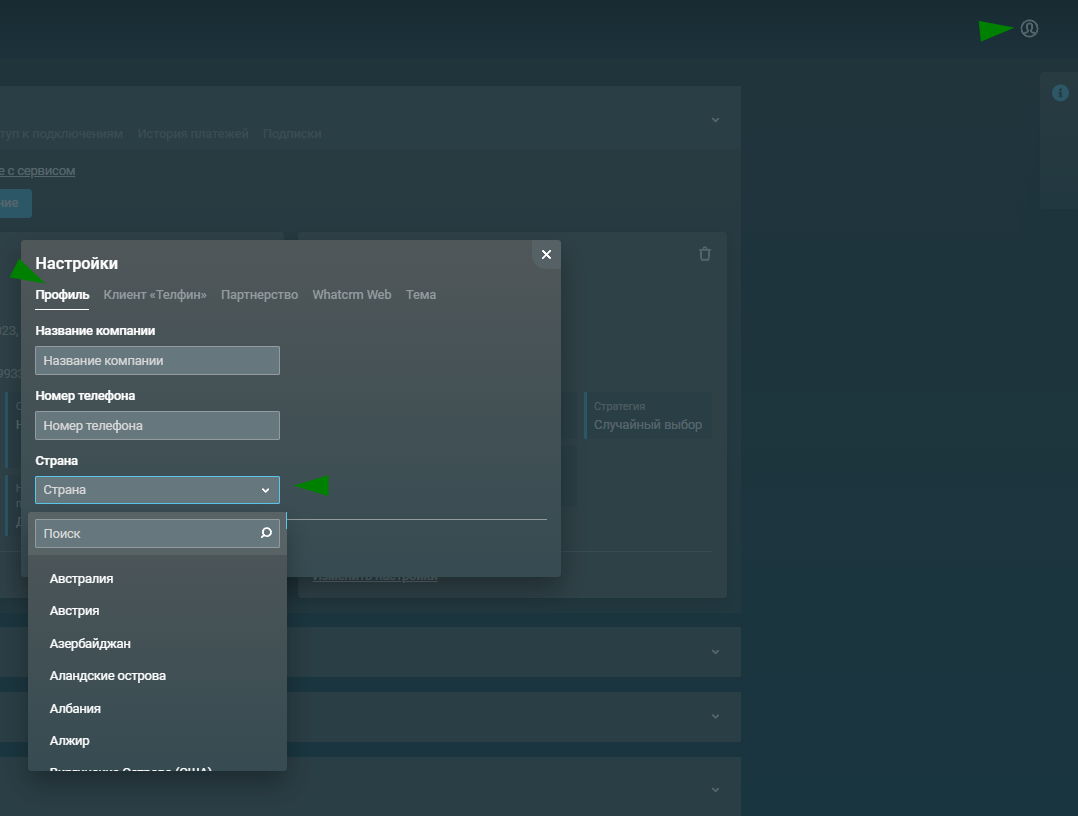Screen dimensions: 1078x816
Task: Select the Тема tab
Action: (421, 295)
